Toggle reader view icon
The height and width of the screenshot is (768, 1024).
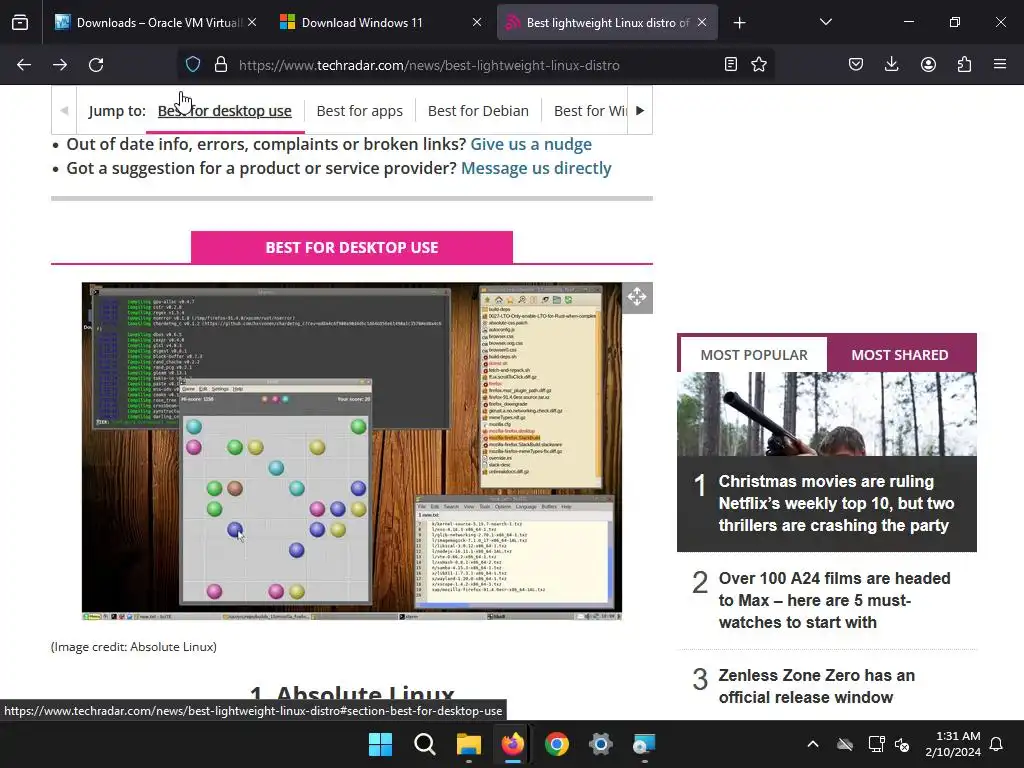pos(731,65)
